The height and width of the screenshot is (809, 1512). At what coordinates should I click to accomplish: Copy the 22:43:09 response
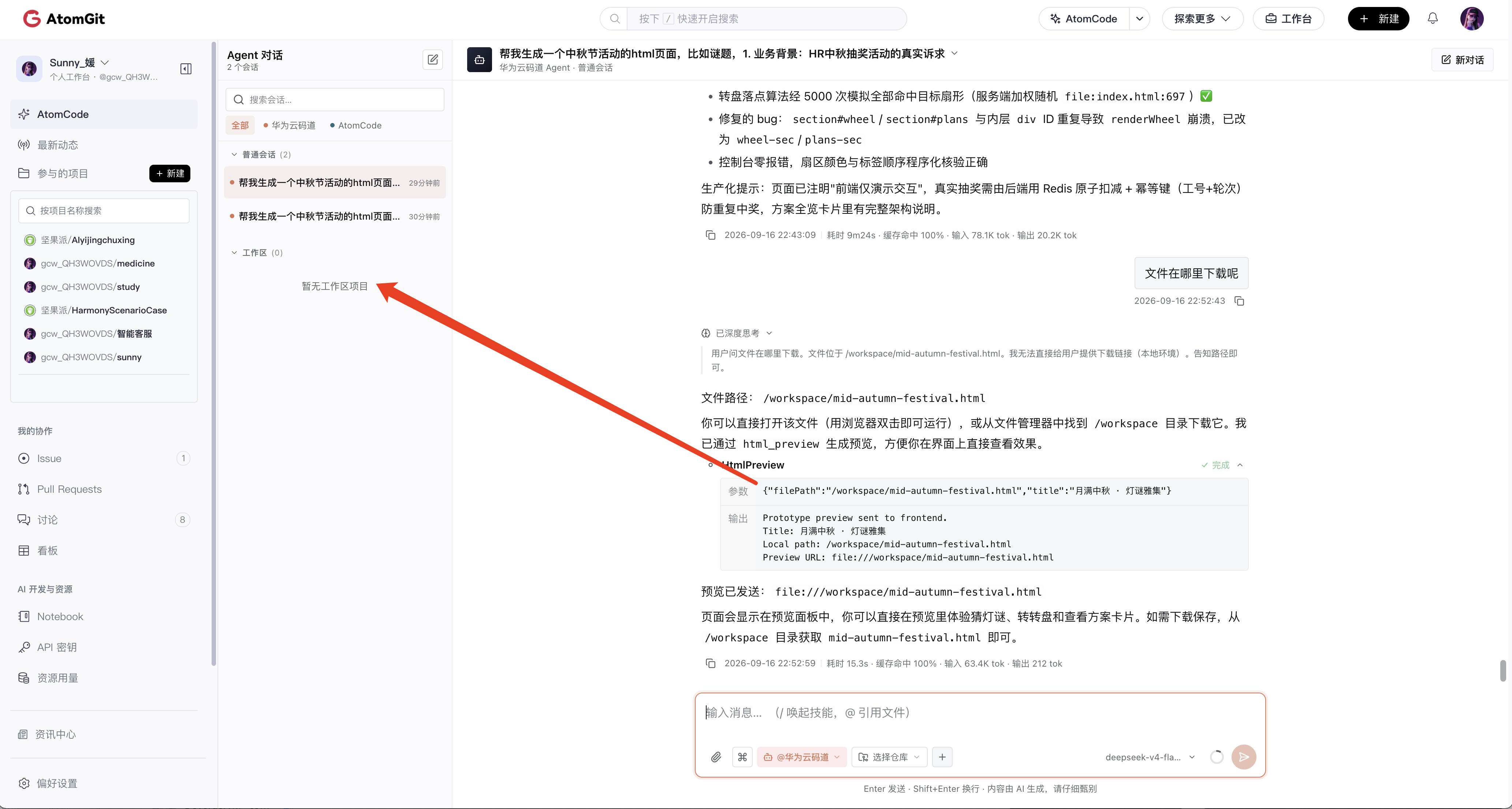(x=710, y=235)
